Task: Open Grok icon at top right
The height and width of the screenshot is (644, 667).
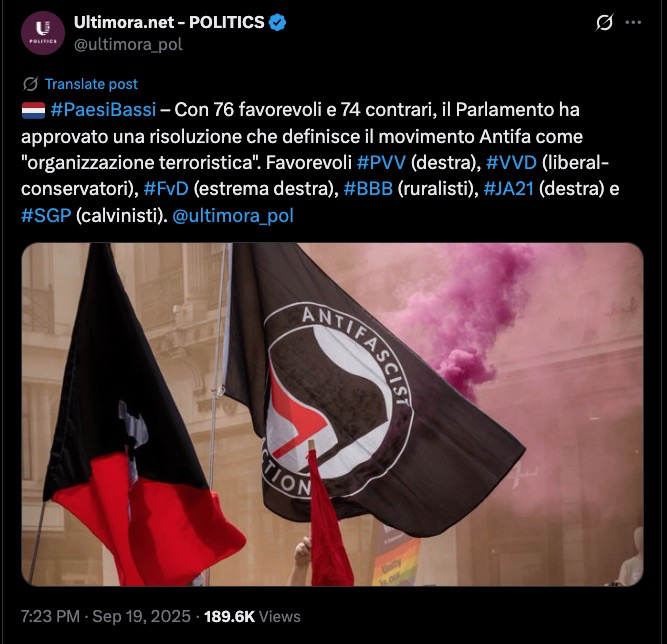Action: tap(604, 23)
